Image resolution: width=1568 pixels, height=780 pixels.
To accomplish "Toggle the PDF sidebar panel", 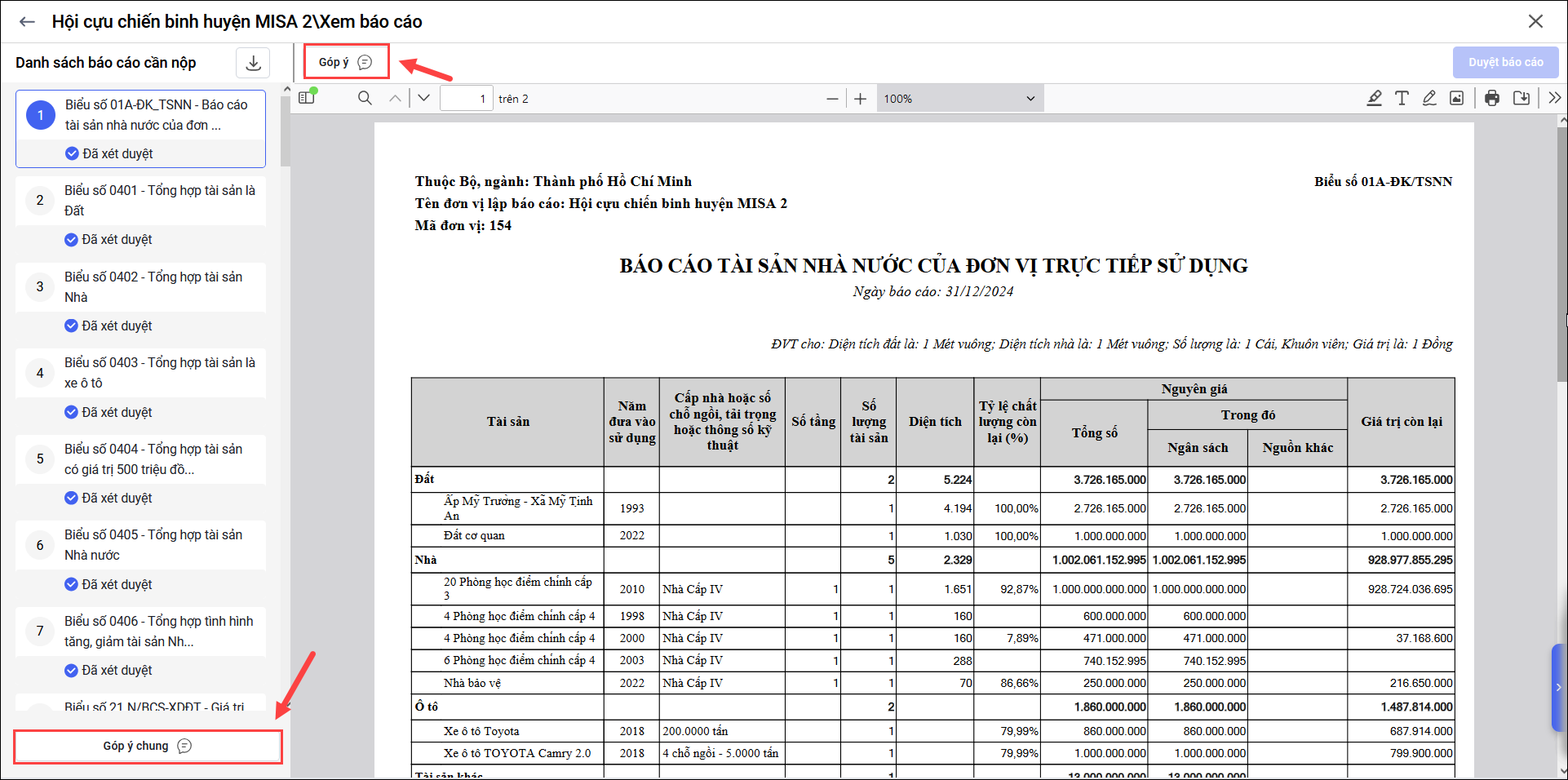I will click(x=307, y=98).
